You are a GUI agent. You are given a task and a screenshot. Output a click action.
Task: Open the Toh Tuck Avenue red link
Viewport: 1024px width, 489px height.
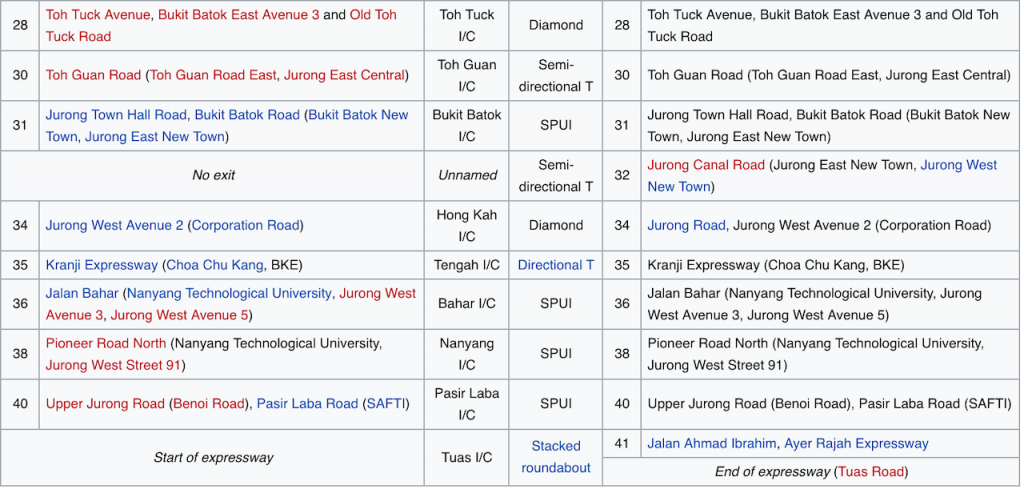point(98,15)
